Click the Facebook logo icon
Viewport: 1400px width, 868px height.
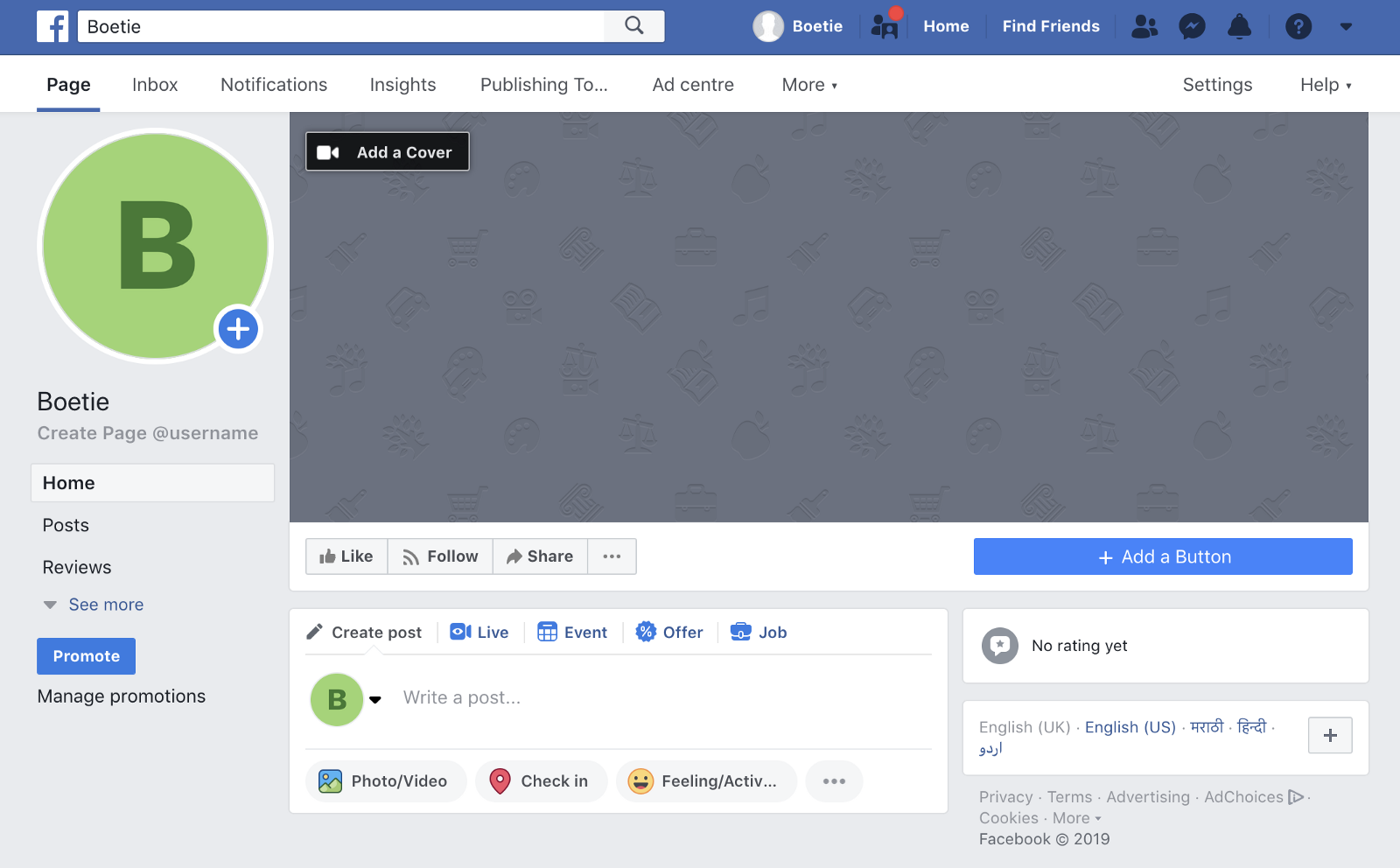52,26
